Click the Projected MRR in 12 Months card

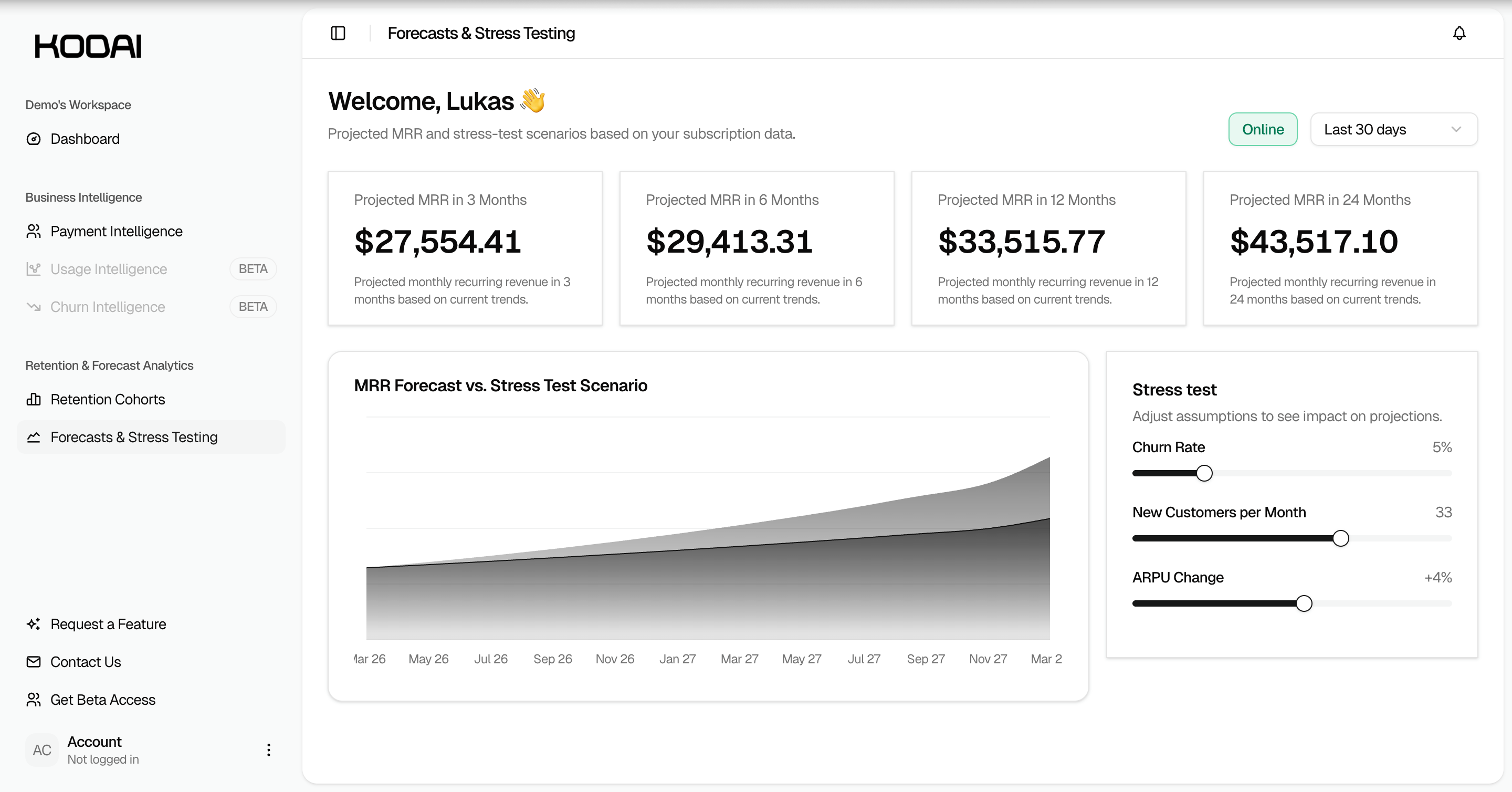[x=1048, y=248]
